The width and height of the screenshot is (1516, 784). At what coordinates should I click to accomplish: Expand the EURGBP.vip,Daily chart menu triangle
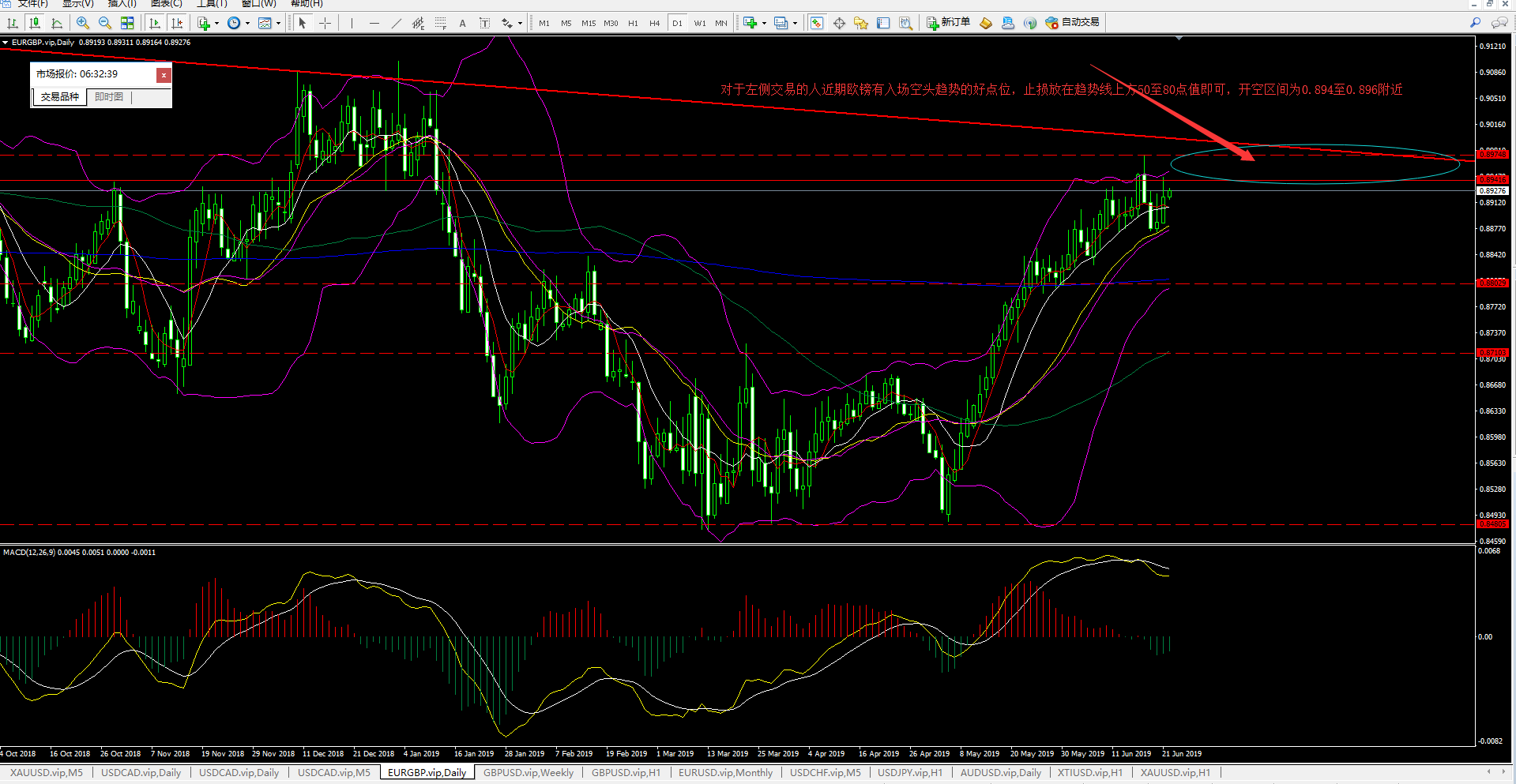tap(6, 43)
